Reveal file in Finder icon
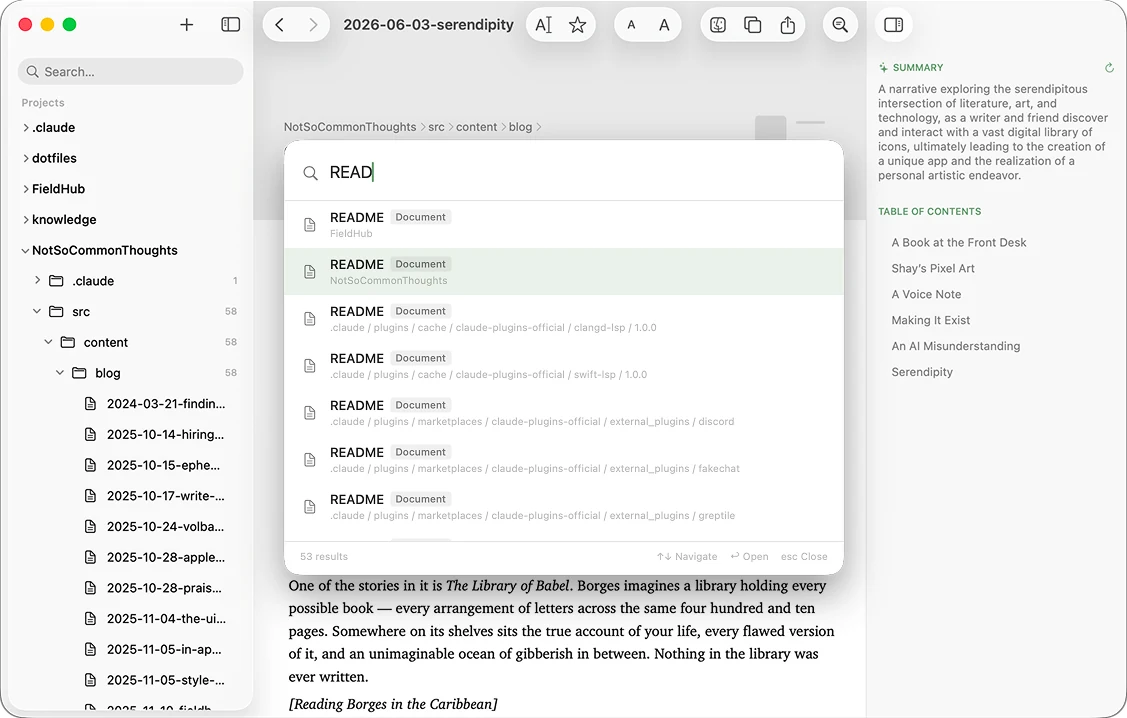1127x718 pixels. click(x=718, y=25)
